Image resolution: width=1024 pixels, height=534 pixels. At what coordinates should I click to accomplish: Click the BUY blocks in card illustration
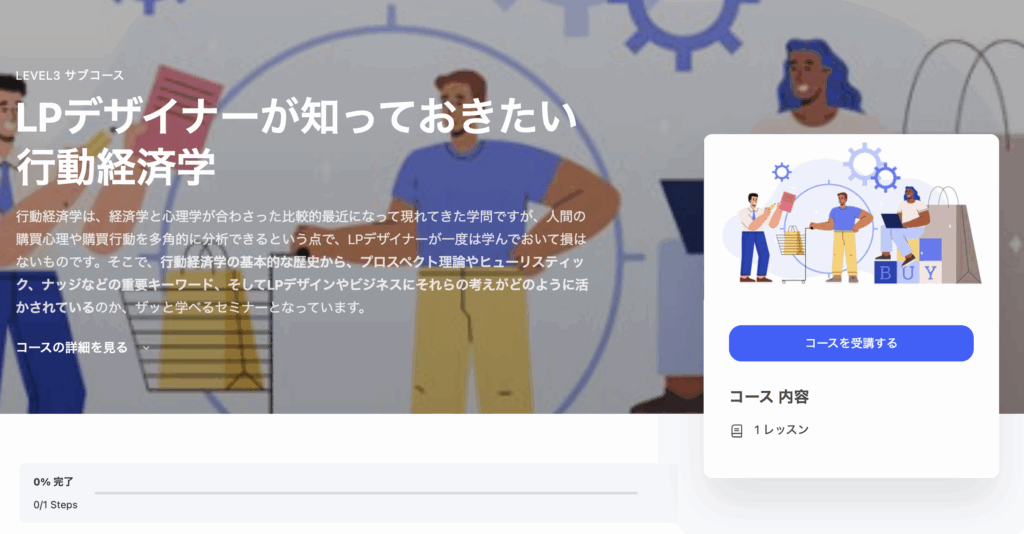click(908, 272)
